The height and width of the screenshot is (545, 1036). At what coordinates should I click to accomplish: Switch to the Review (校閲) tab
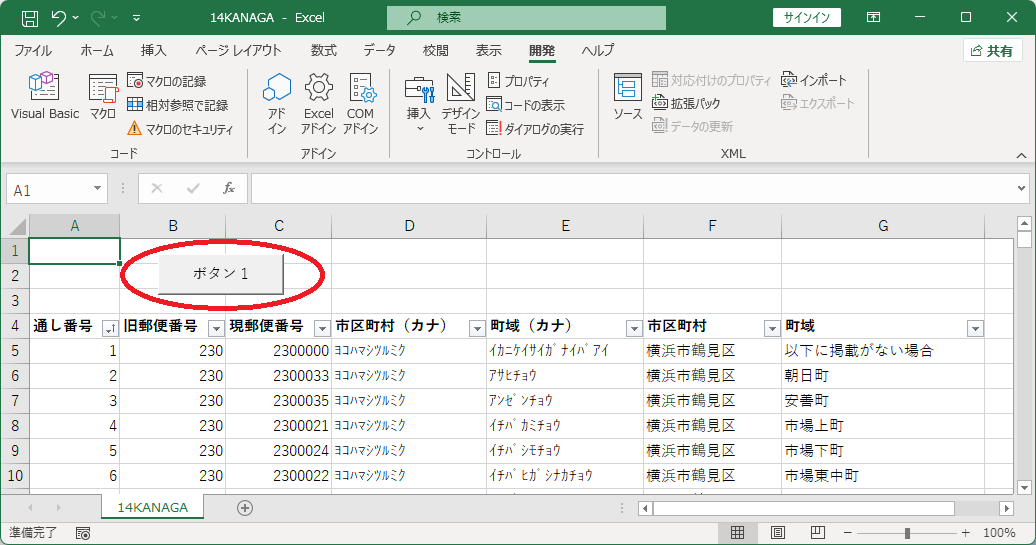point(435,50)
